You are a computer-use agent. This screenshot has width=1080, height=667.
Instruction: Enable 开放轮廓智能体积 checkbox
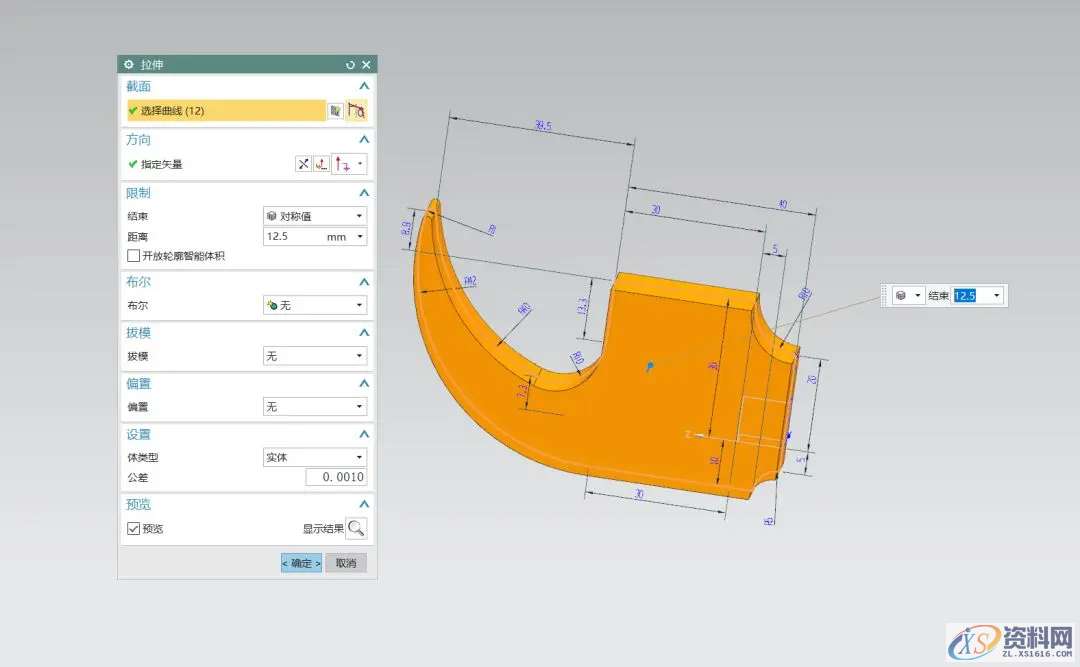point(134,256)
